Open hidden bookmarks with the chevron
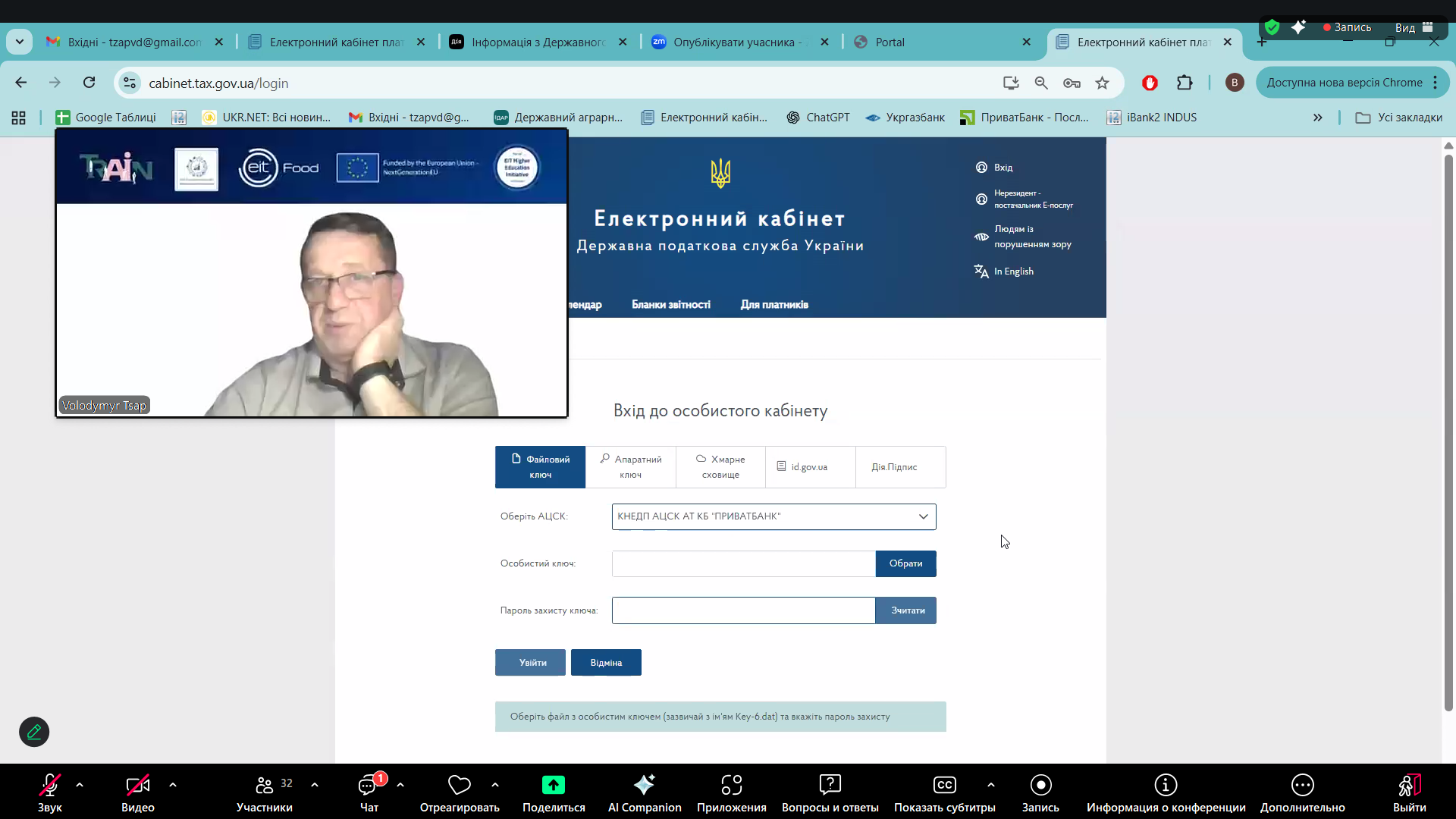 point(1318,118)
